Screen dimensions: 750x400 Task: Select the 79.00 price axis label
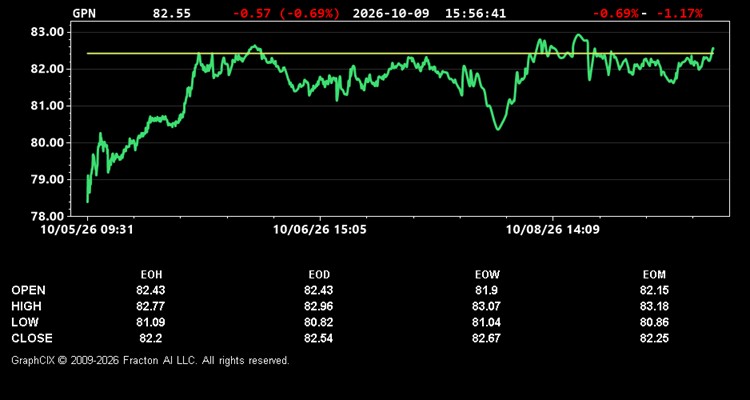(x=47, y=179)
